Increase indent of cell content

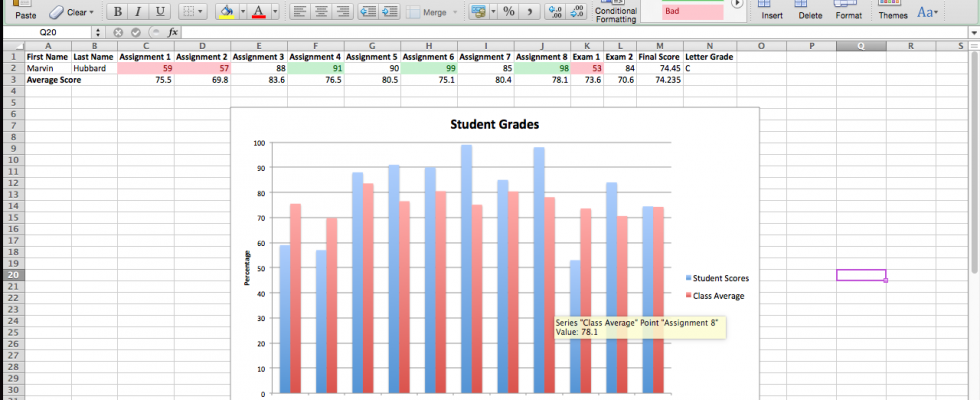(390, 12)
